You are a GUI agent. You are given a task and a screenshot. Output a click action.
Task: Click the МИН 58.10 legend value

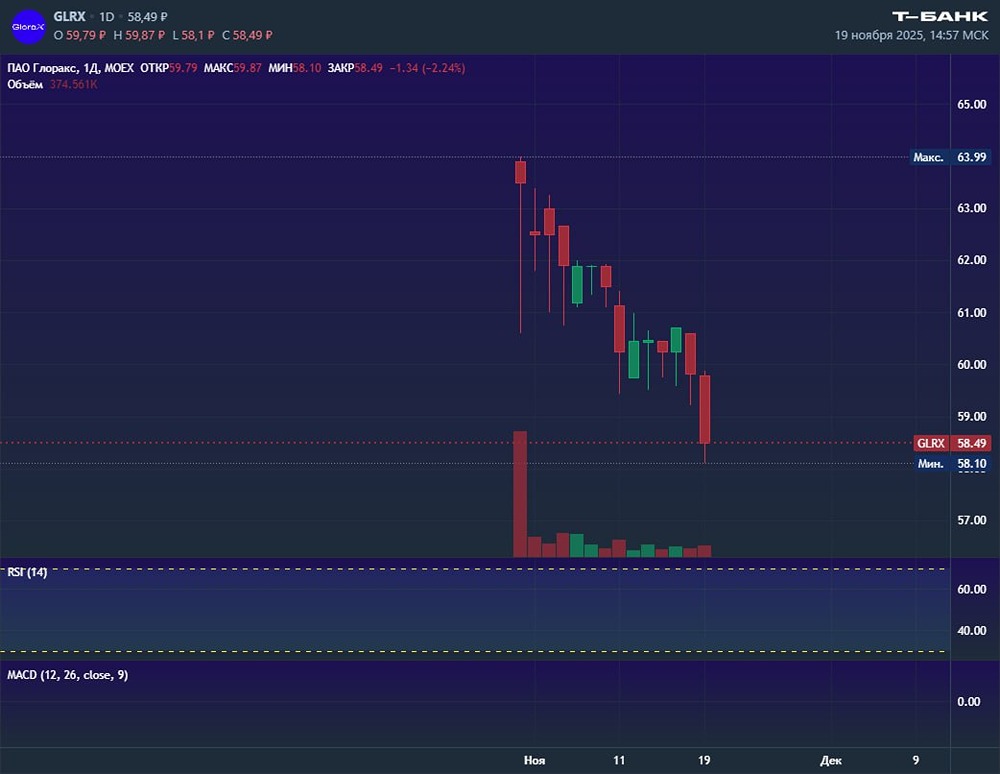tap(295, 68)
